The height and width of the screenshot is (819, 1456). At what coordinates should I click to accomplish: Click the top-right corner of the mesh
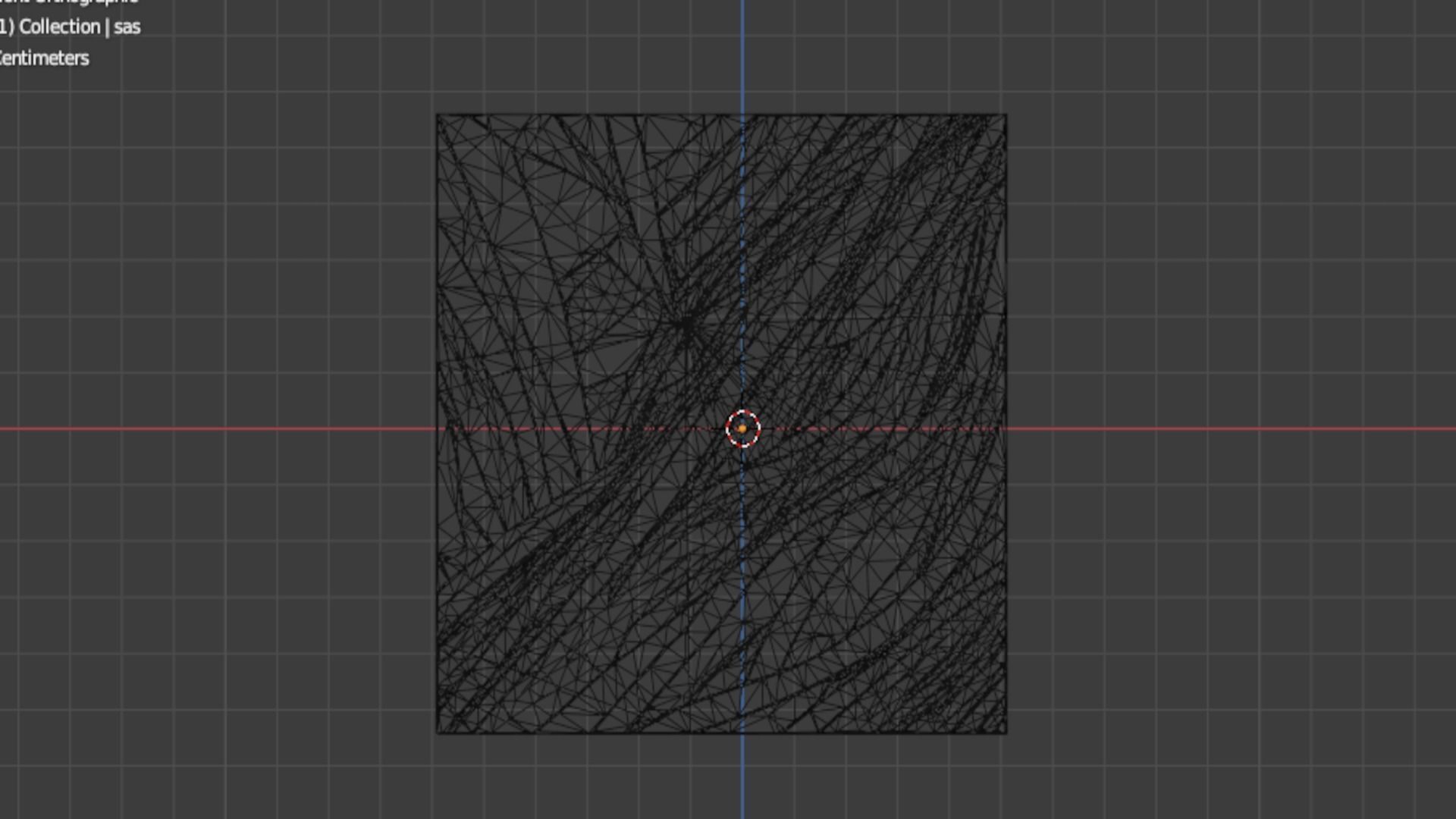click(x=1006, y=115)
